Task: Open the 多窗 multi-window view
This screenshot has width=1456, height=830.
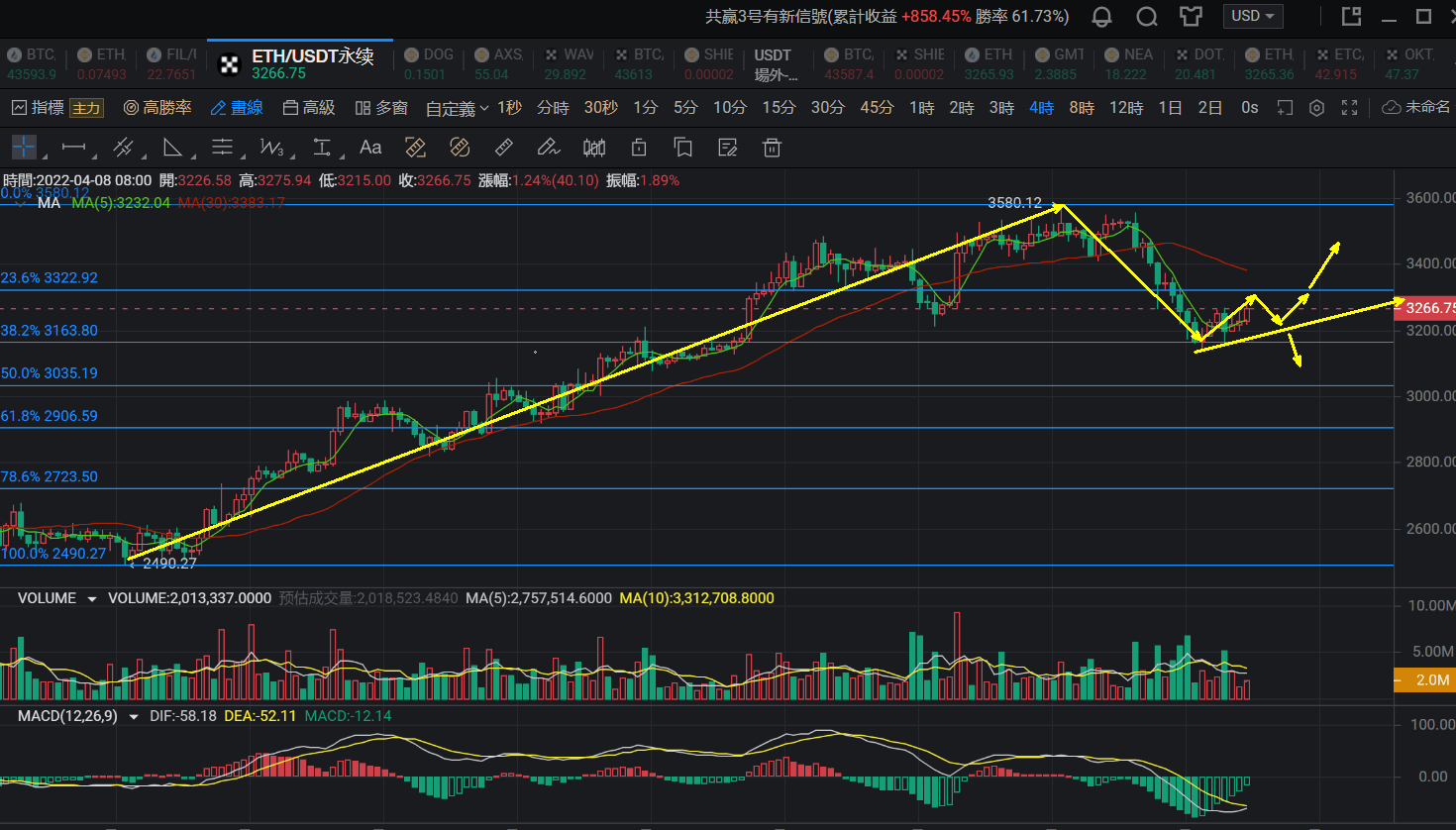Action: 380,107
